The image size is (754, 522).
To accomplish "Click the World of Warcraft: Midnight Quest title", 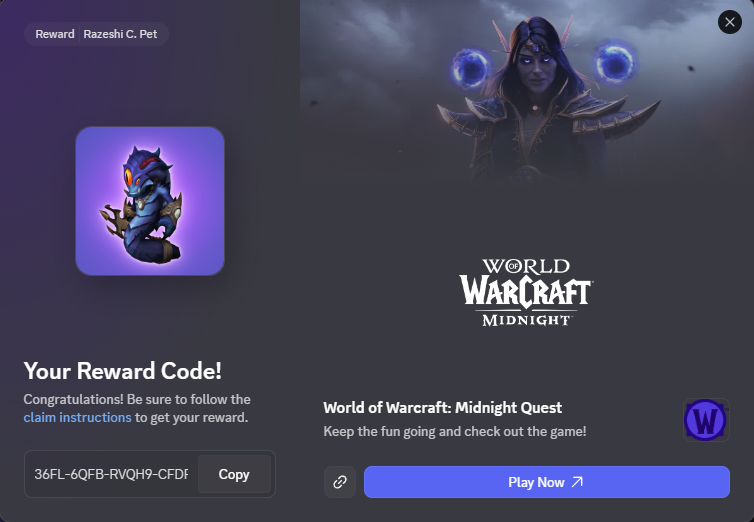I will [x=442, y=408].
